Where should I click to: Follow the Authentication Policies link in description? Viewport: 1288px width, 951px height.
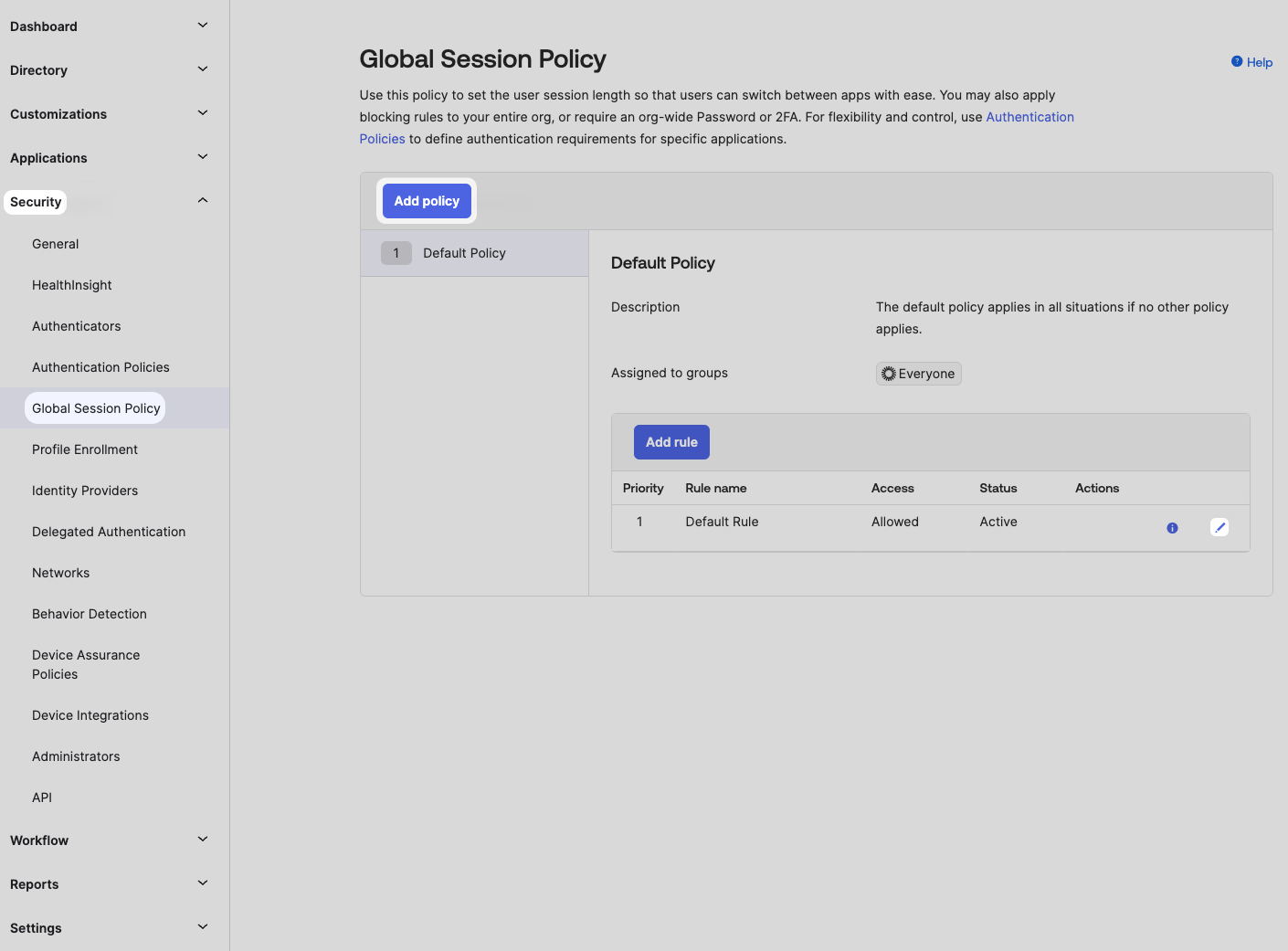point(1029,117)
